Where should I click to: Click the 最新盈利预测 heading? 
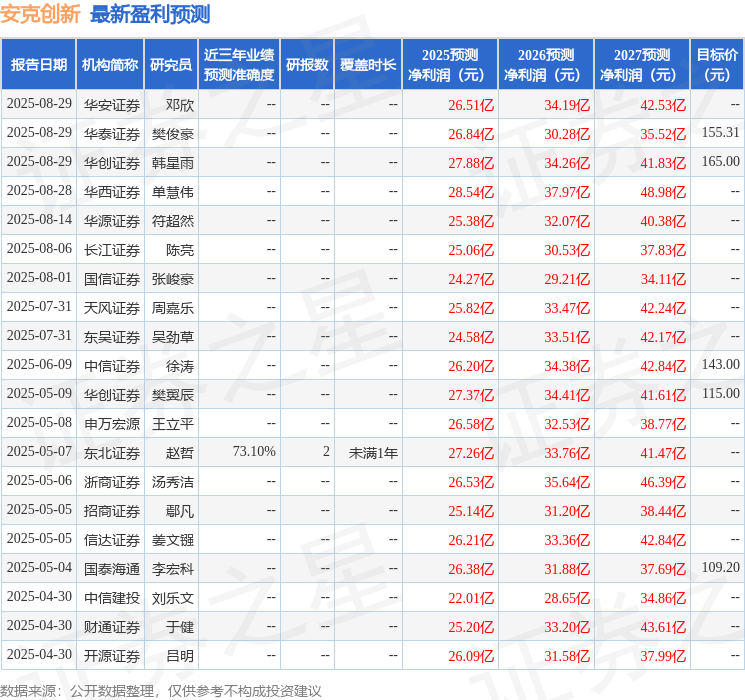pos(150,15)
